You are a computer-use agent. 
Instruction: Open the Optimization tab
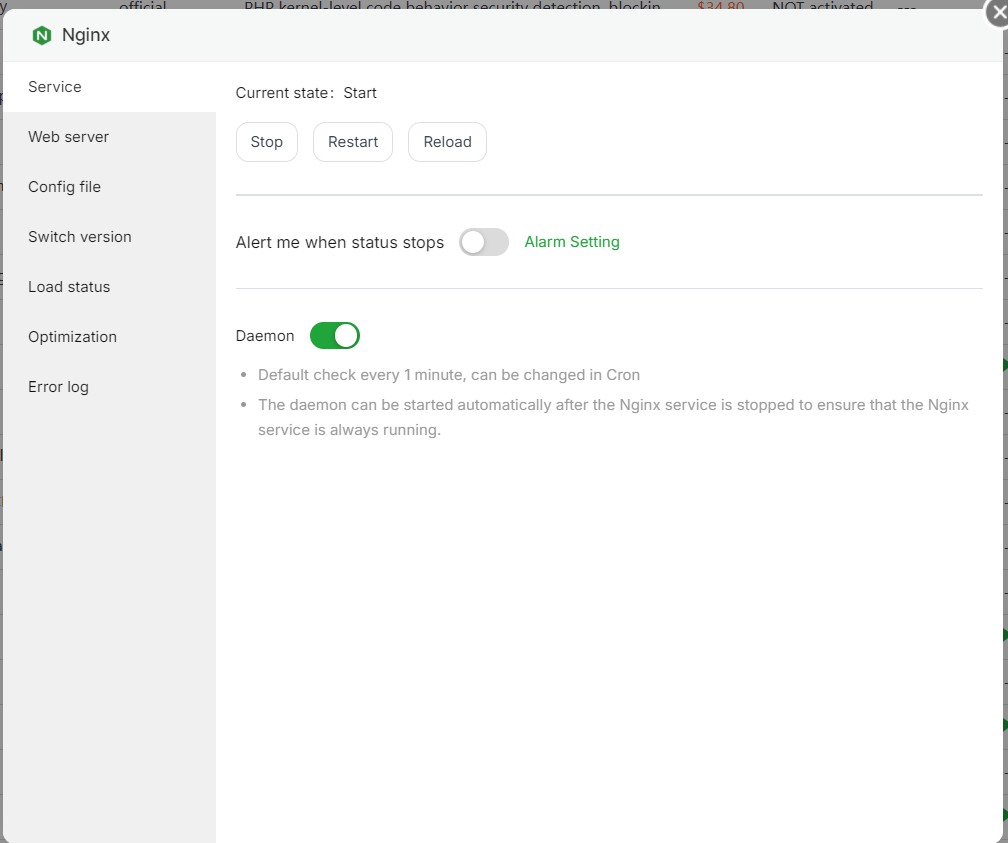pos(109,337)
